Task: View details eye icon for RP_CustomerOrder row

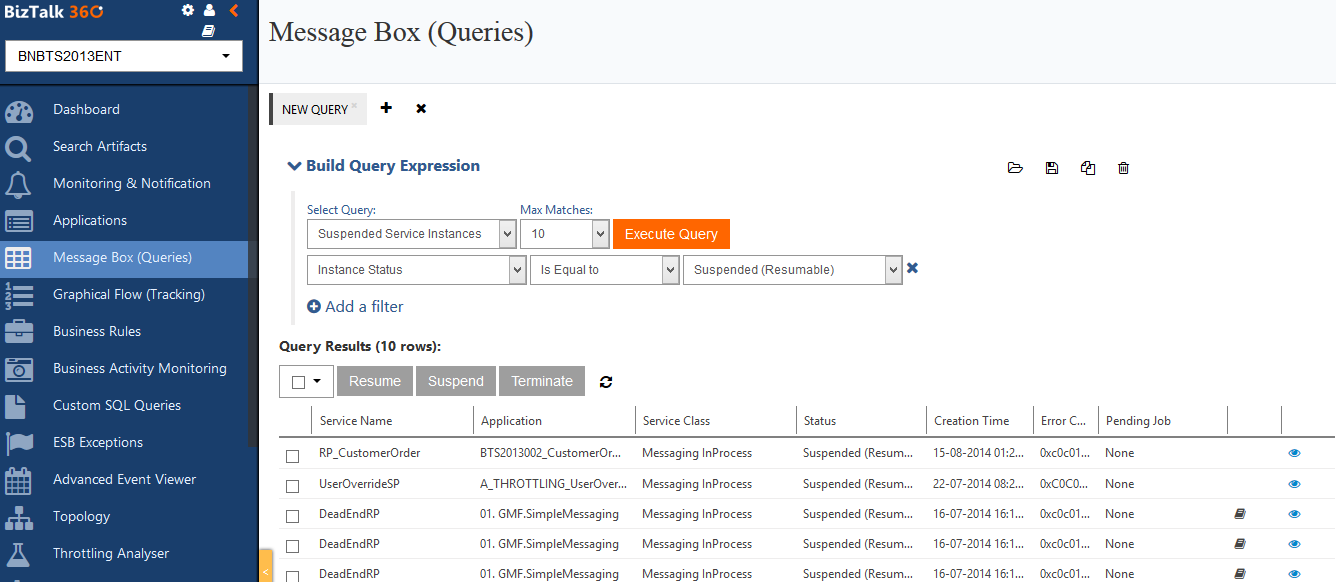Action: (1294, 453)
